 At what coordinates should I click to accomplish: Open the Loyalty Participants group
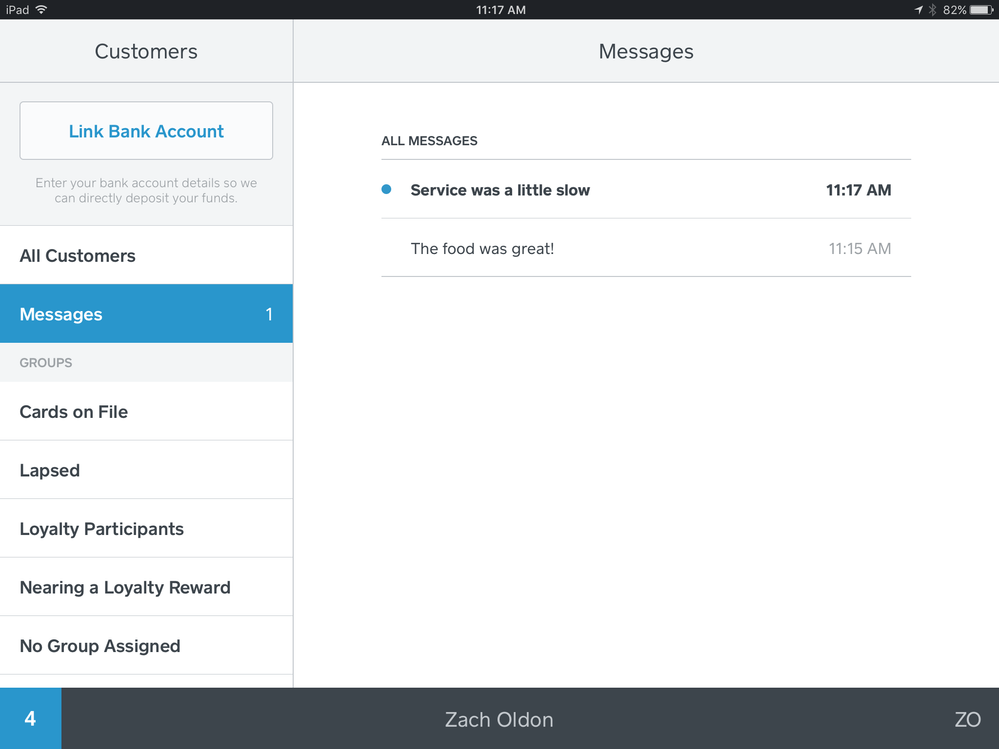tap(146, 529)
